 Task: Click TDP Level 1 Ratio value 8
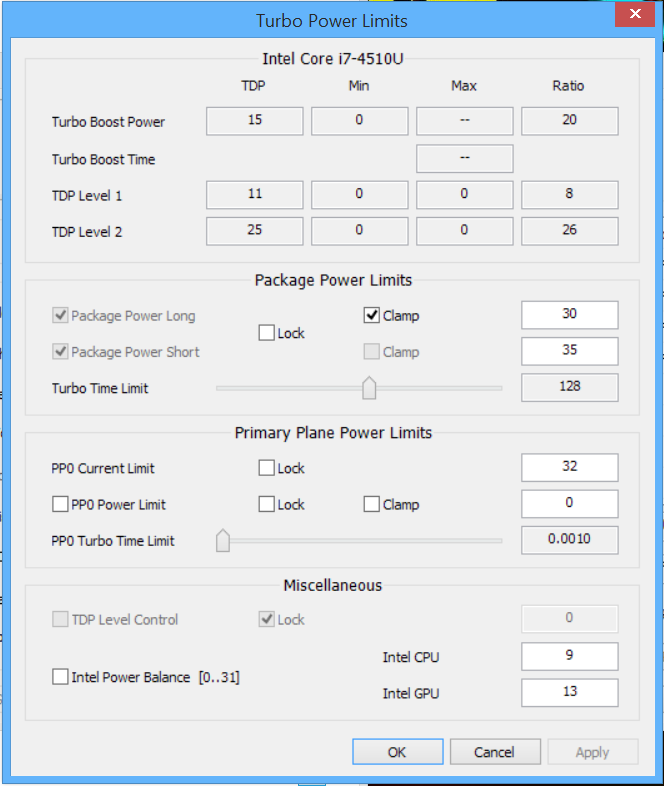[x=570, y=194]
